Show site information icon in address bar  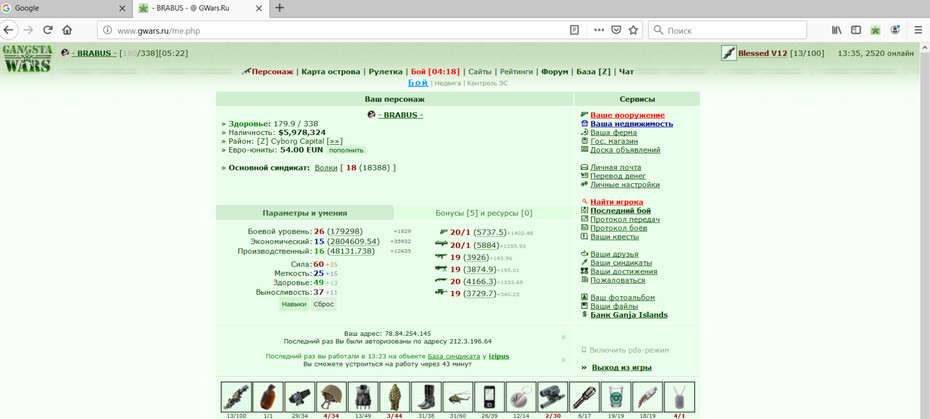click(107, 30)
